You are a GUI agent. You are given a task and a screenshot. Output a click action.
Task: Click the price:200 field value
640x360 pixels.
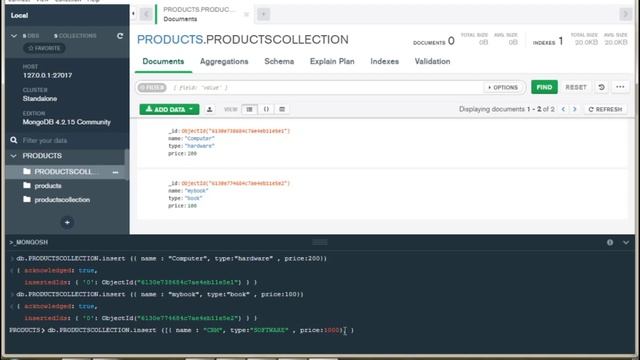(x=192, y=153)
